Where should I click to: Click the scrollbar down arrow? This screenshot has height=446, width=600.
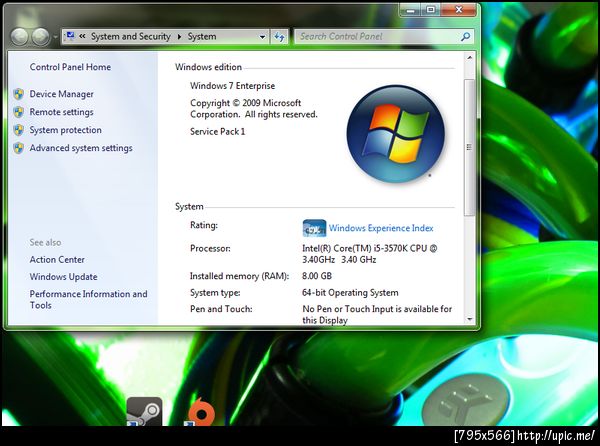tap(470, 319)
